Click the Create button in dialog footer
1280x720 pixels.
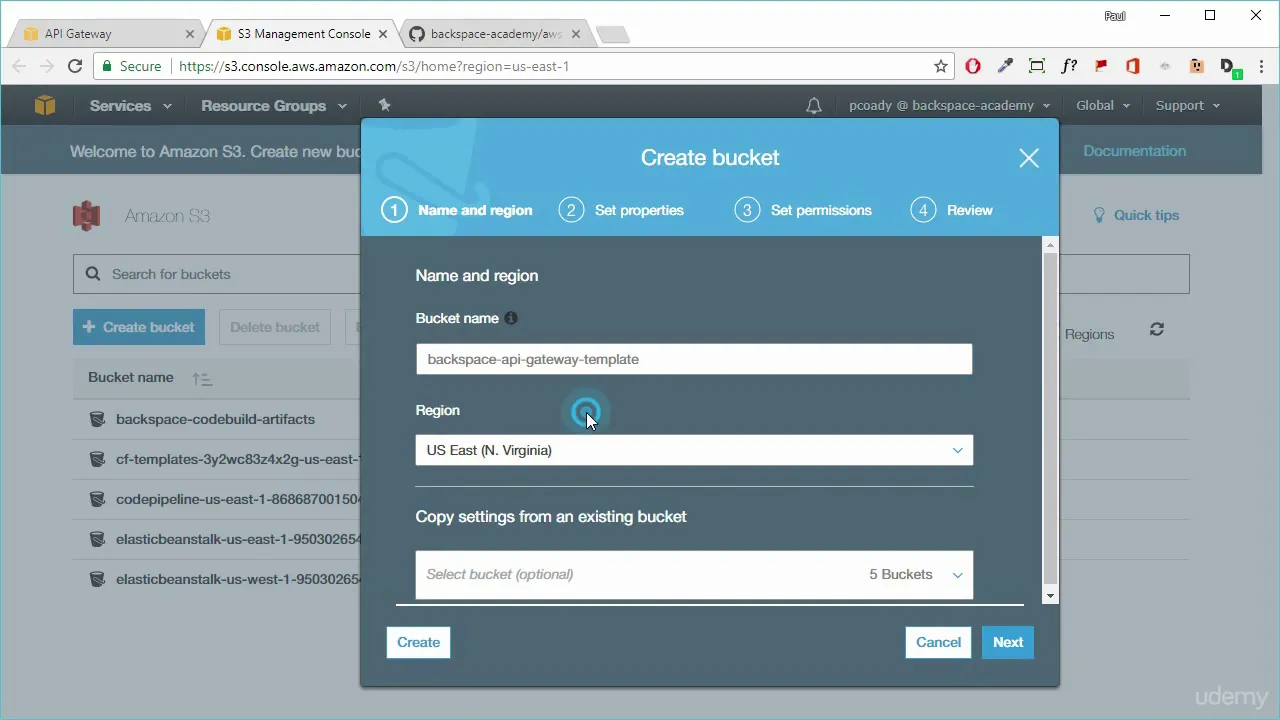pos(418,642)
